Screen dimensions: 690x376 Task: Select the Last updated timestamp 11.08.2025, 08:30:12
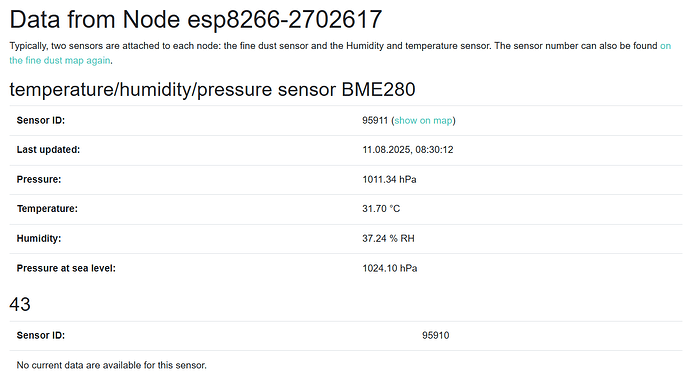pyautogui.click(x=407, y=150)
